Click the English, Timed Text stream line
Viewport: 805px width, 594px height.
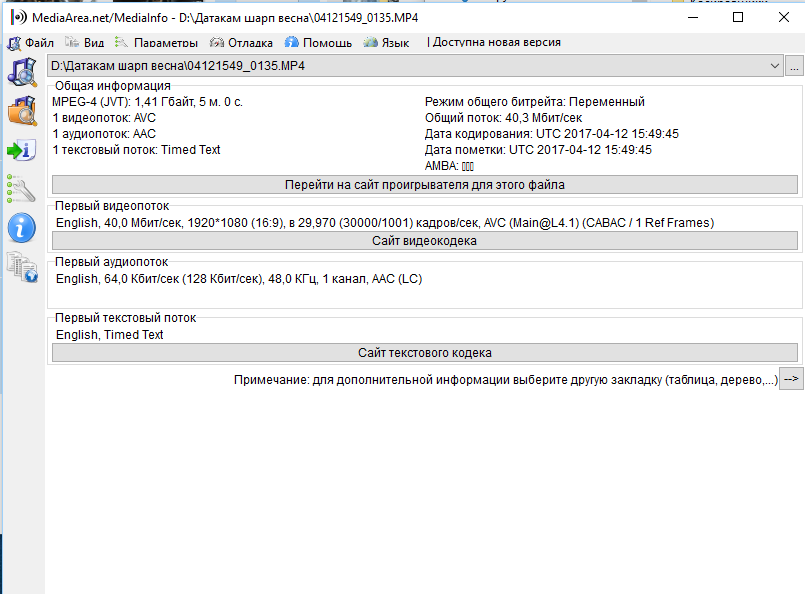click(x=109, y=335)
